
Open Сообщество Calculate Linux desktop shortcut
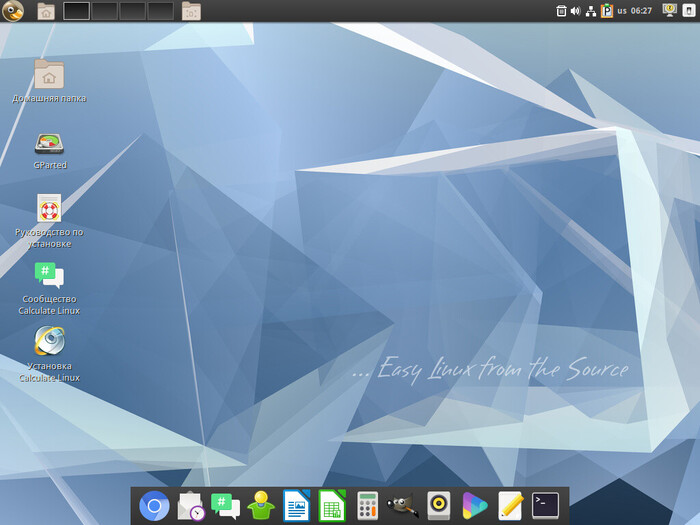[49, 288]
